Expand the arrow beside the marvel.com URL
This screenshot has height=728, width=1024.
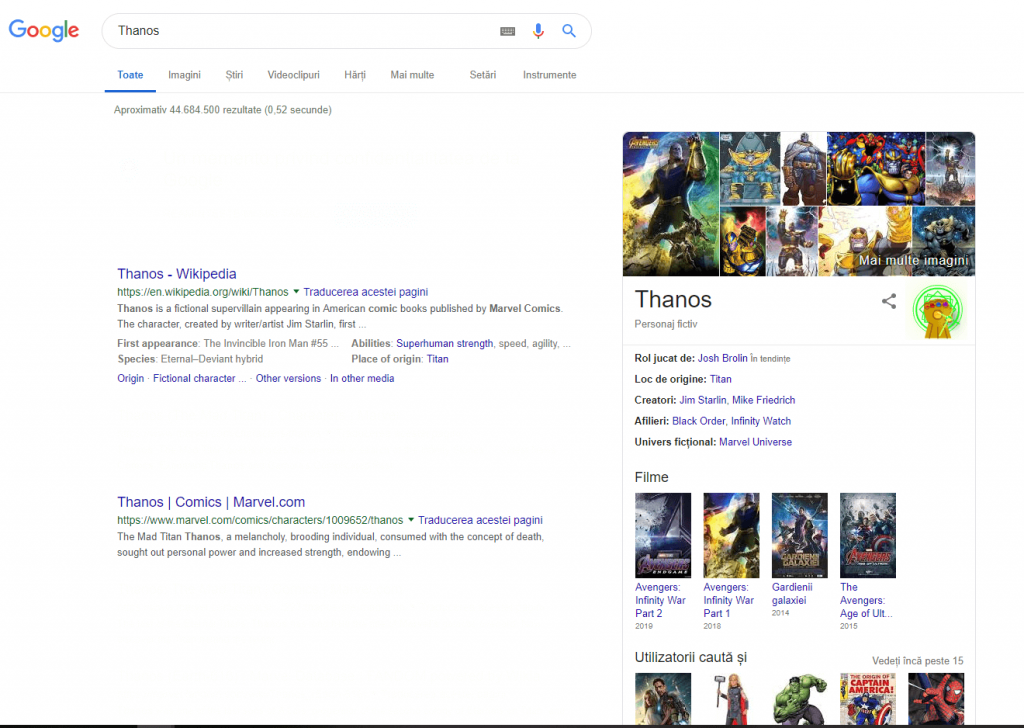point(411,520)
